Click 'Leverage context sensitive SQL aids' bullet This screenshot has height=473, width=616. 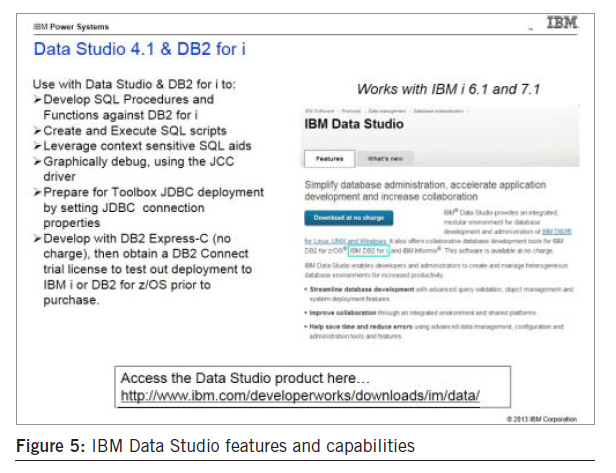pos(147,146)
